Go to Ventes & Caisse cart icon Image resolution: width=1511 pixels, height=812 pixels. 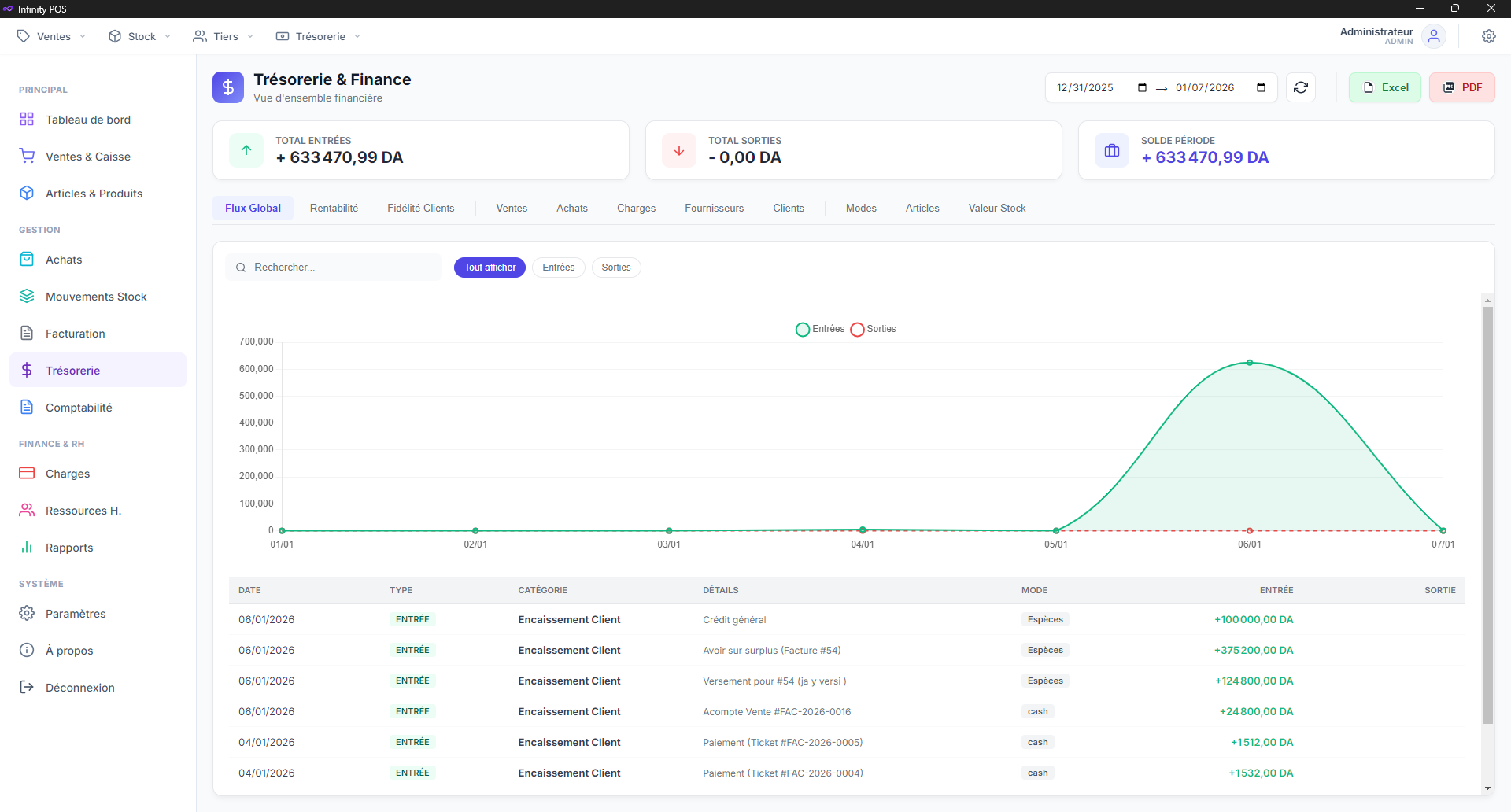(28, 157)
